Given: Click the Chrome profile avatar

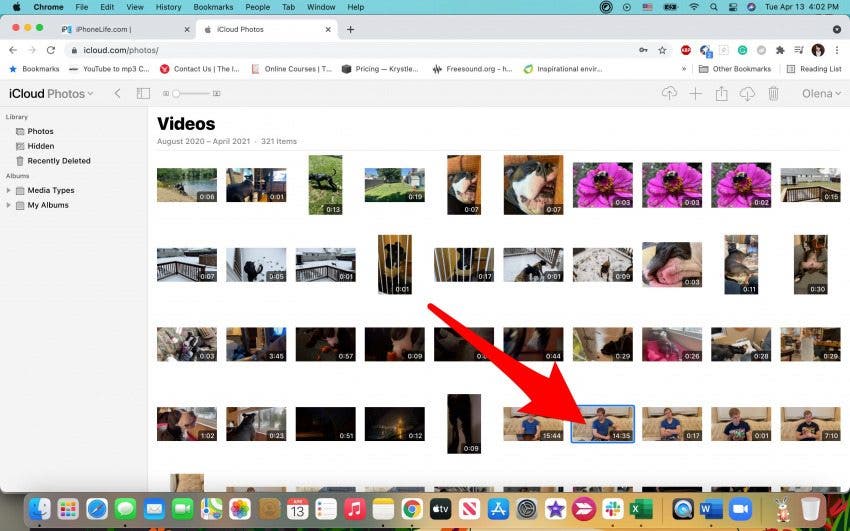Looking at the screenshot, I should click(x=817, y=50).
